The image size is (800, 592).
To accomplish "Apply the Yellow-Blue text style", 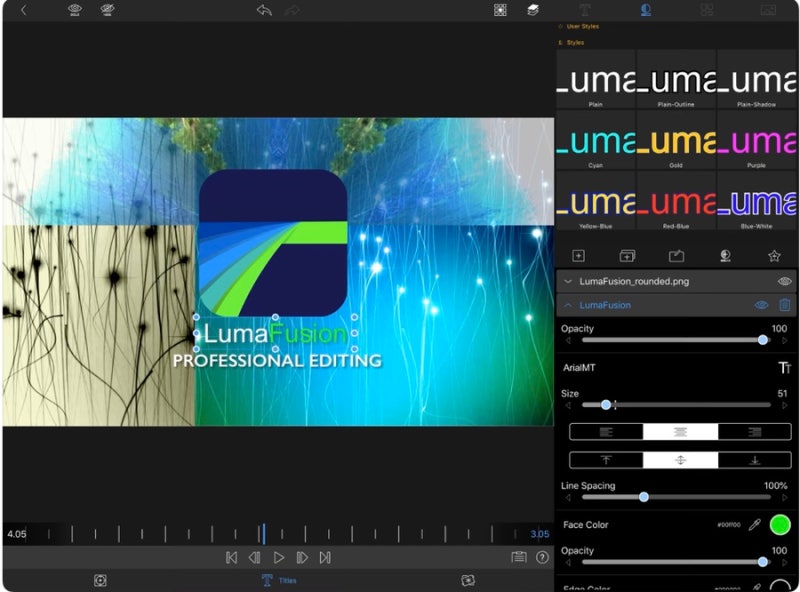I will click(x=595, y=201).
